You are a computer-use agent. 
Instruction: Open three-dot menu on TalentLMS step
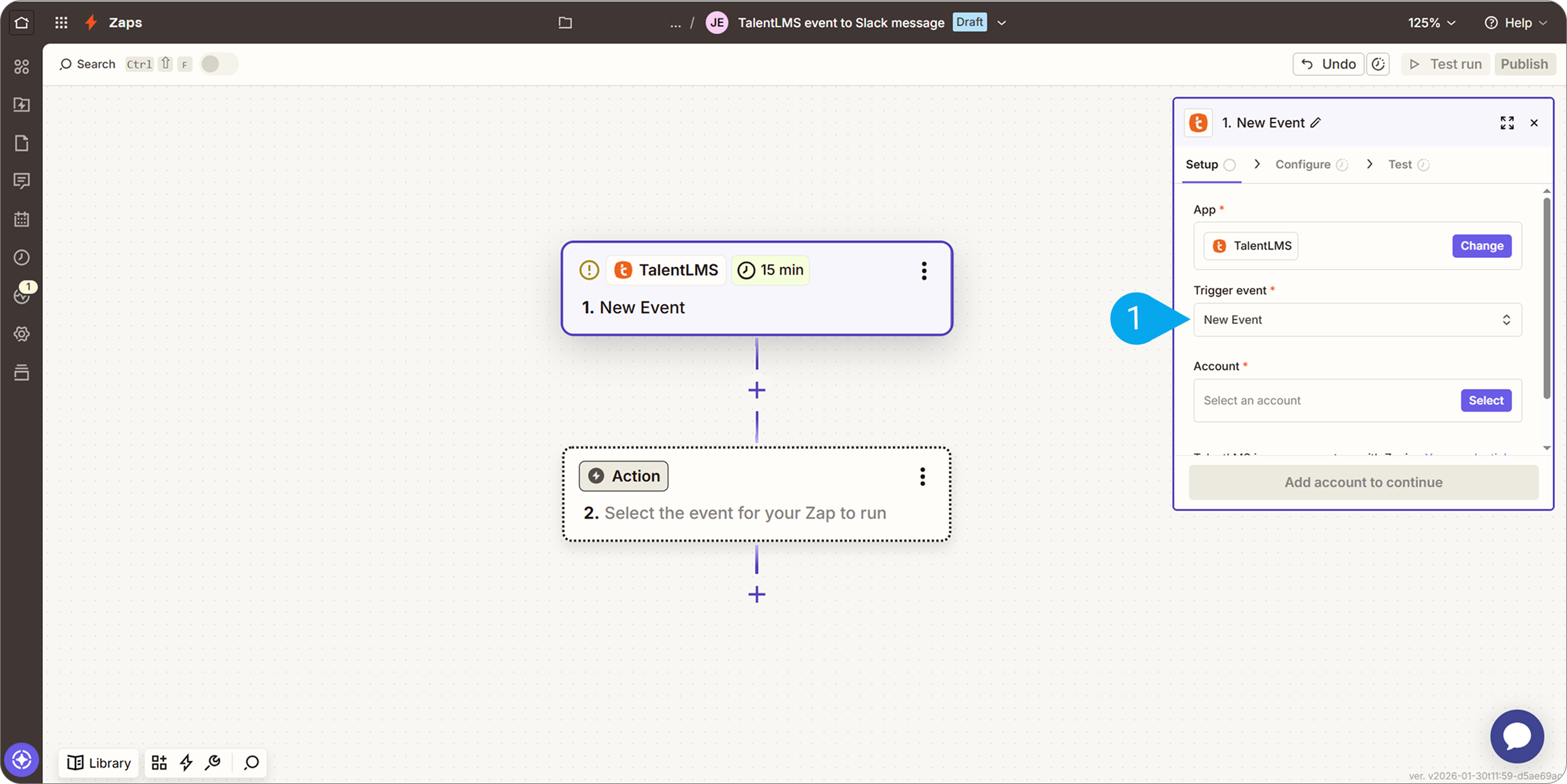point(924,271)
